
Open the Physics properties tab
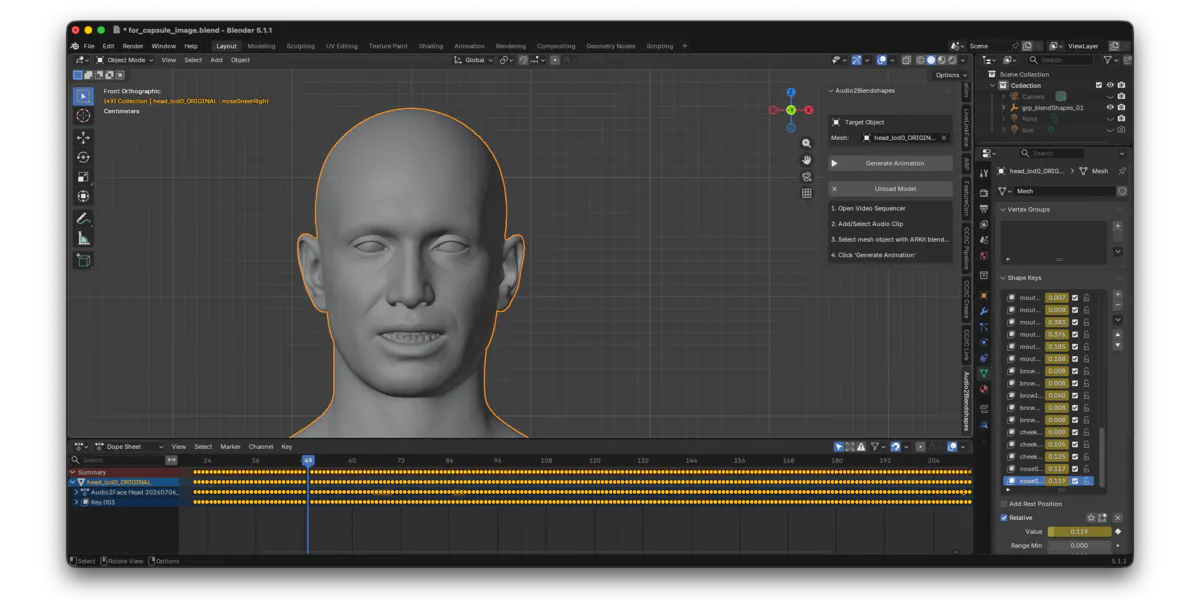coord(984,342)
